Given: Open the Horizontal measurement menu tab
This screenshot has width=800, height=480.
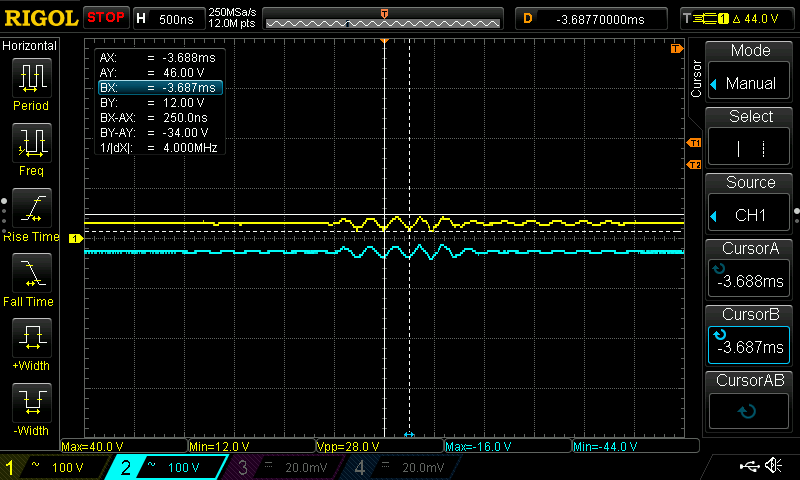Looking at the screenshot, I should pos(31,46).
